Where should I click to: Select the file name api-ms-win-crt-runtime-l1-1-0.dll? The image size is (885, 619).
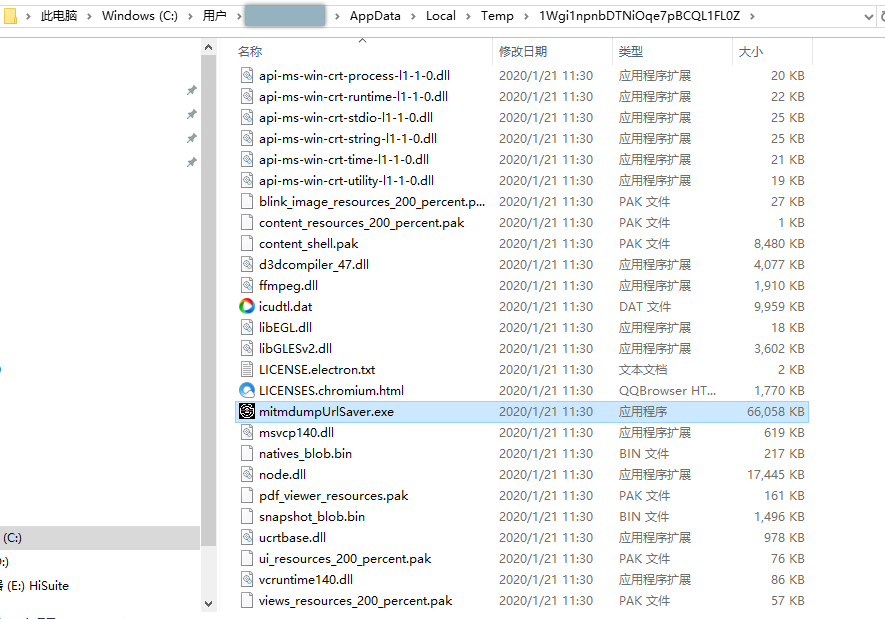[x=353, y=96]
